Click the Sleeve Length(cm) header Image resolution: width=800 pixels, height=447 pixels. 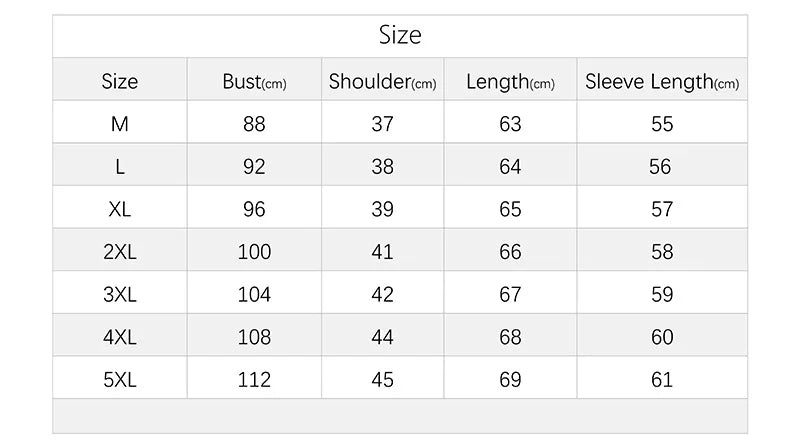point(662,82)
